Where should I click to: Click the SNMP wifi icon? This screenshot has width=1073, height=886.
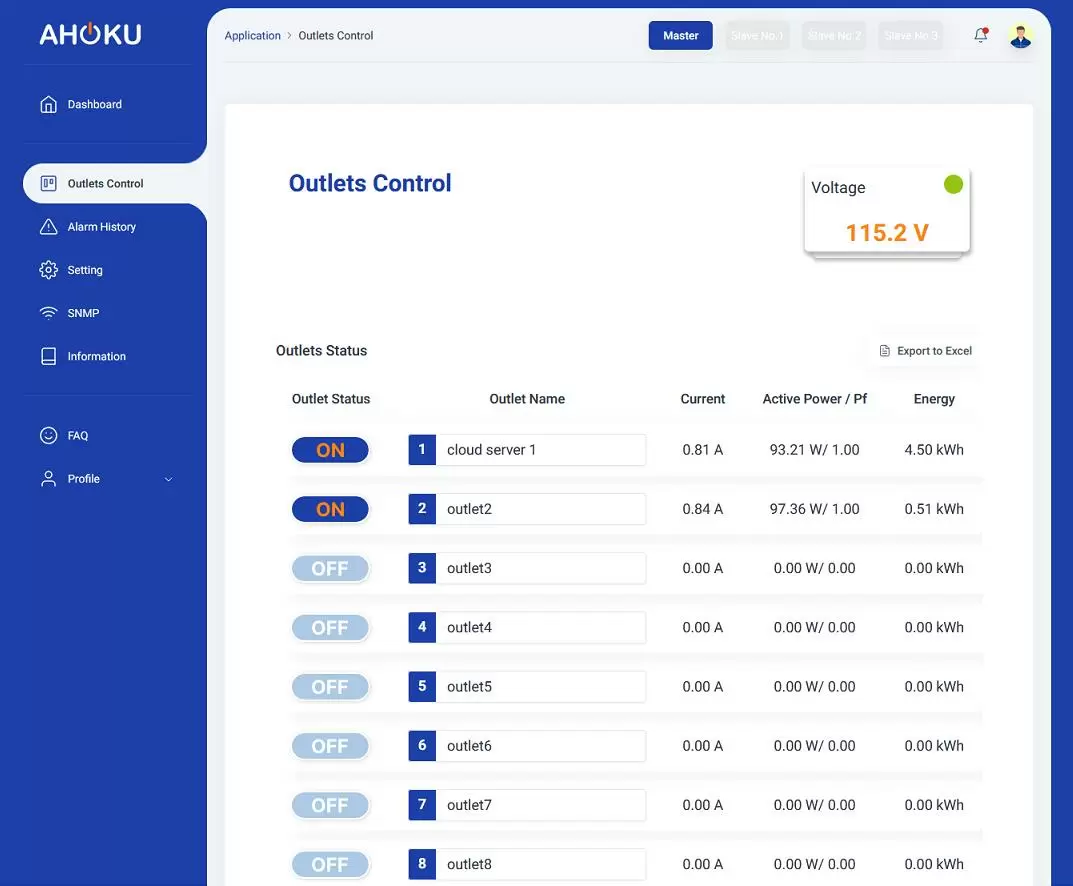point(48,313)
